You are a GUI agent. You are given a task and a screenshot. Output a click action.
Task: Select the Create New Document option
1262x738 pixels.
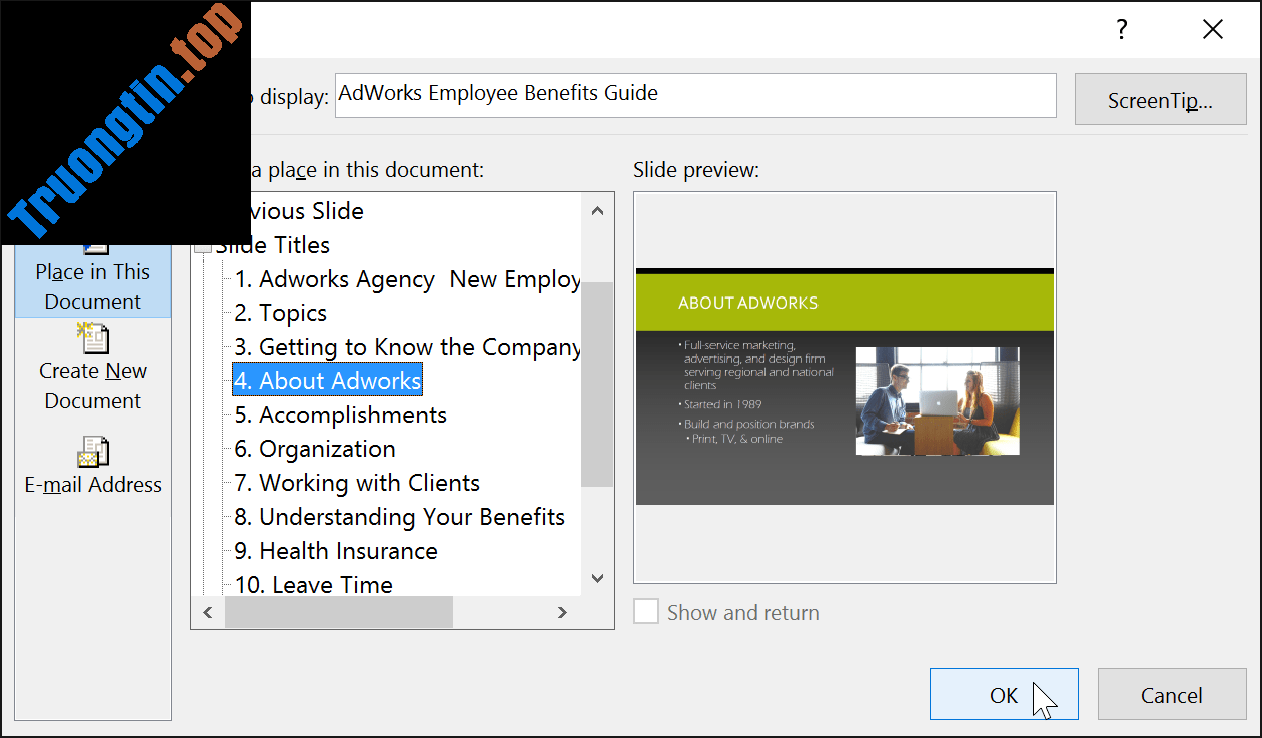tap(93, 370)
